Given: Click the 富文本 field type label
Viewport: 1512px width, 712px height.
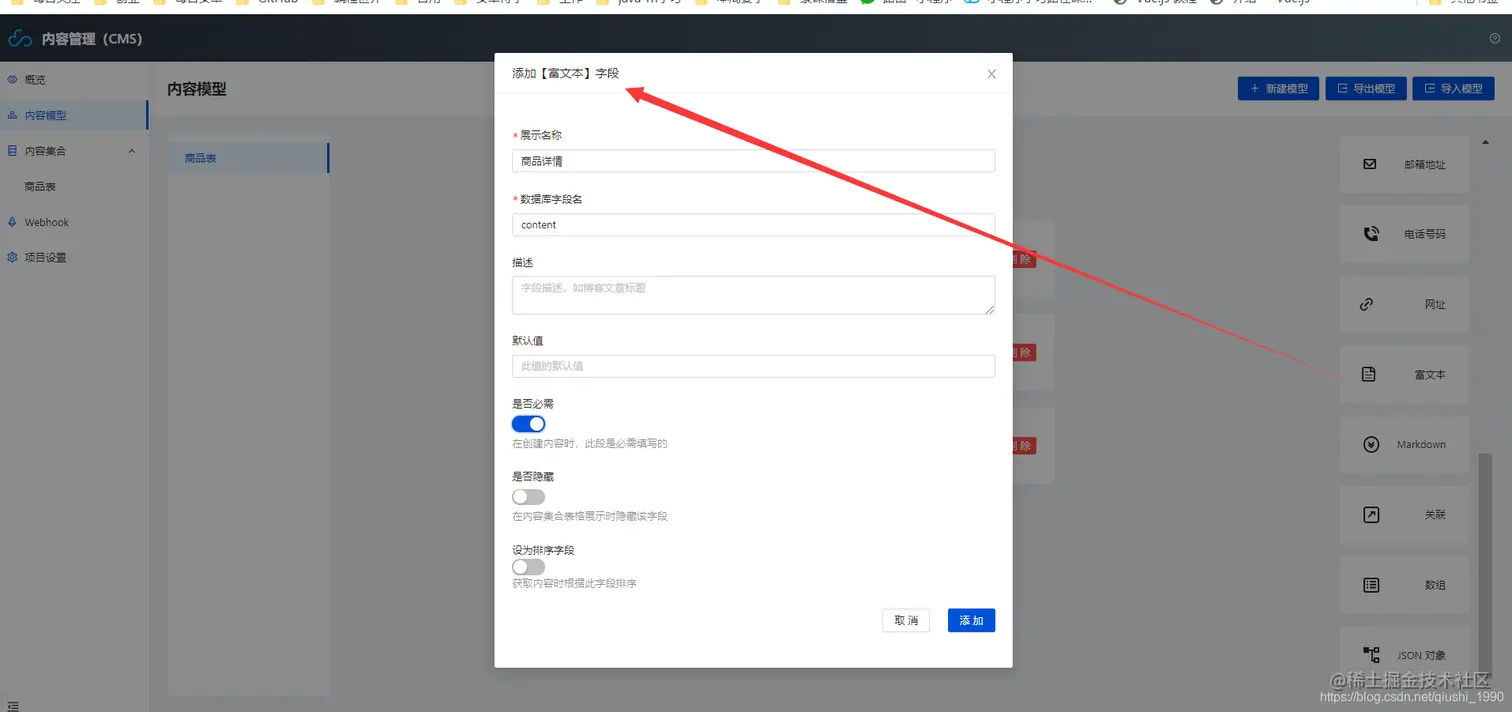Looking at the screenshot, I should (1430, 374).
